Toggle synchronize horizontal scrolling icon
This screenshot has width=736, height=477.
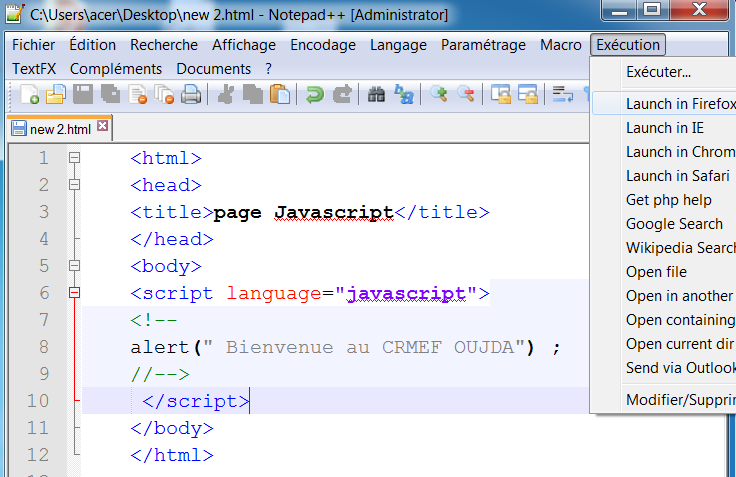coord(528,94)
